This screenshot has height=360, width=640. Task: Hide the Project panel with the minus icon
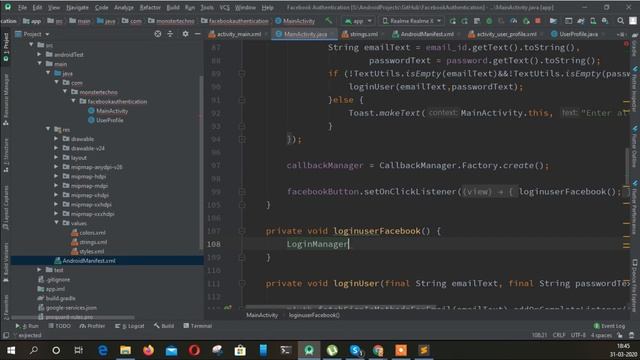pos(198,34)
